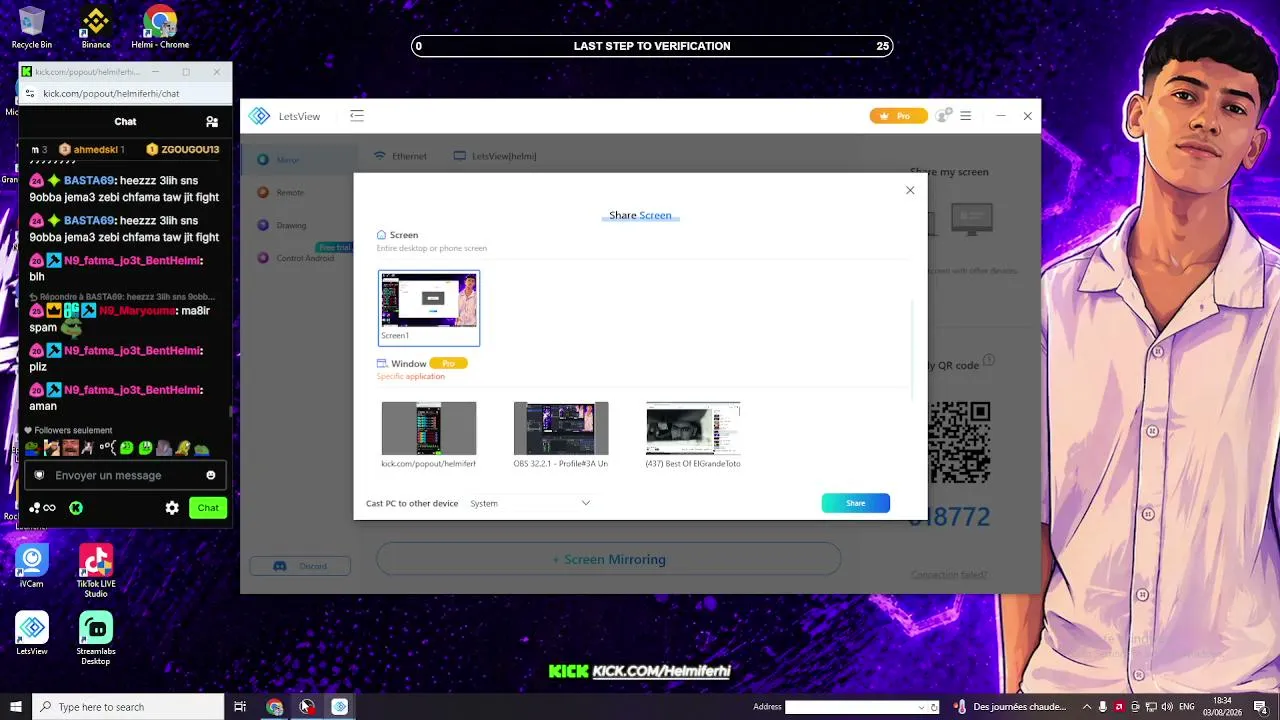This screenshot has height=720, width=1280.
Task: Switch to LetsView on the taskbar
Action: (340, 707)
